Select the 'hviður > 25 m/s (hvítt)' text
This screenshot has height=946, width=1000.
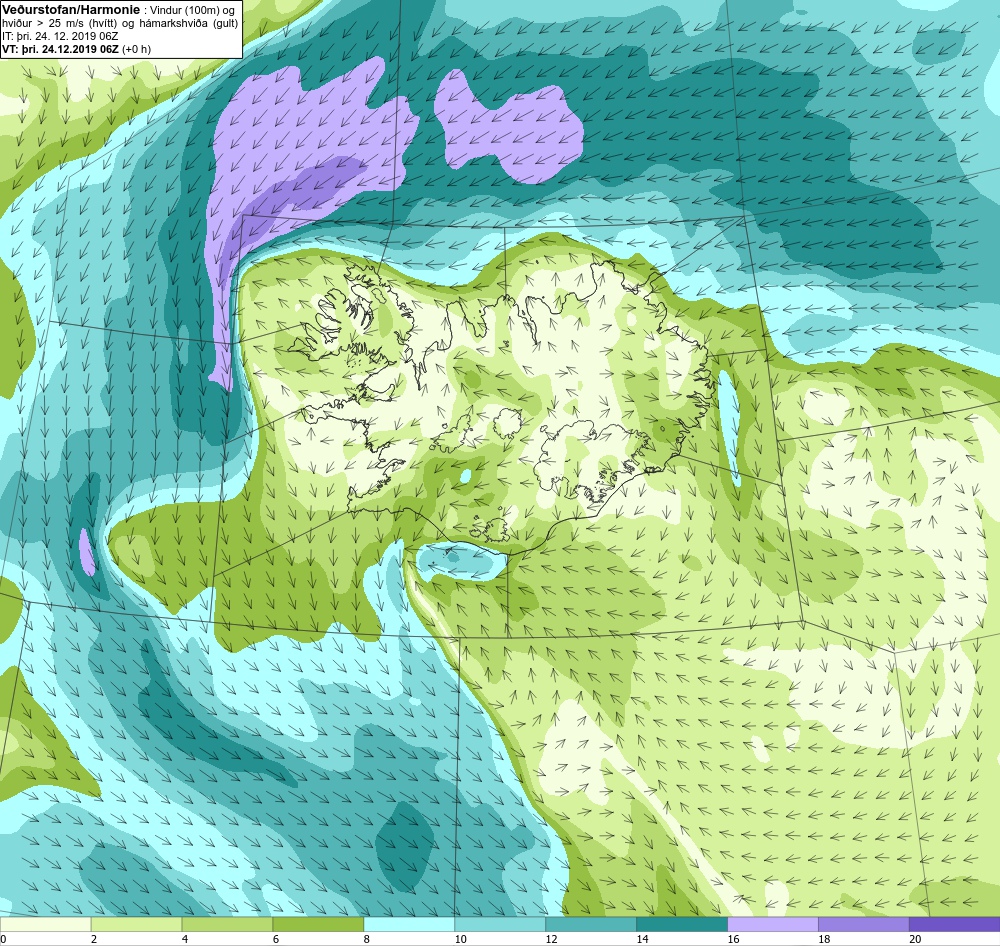click(x=59, y=23)
